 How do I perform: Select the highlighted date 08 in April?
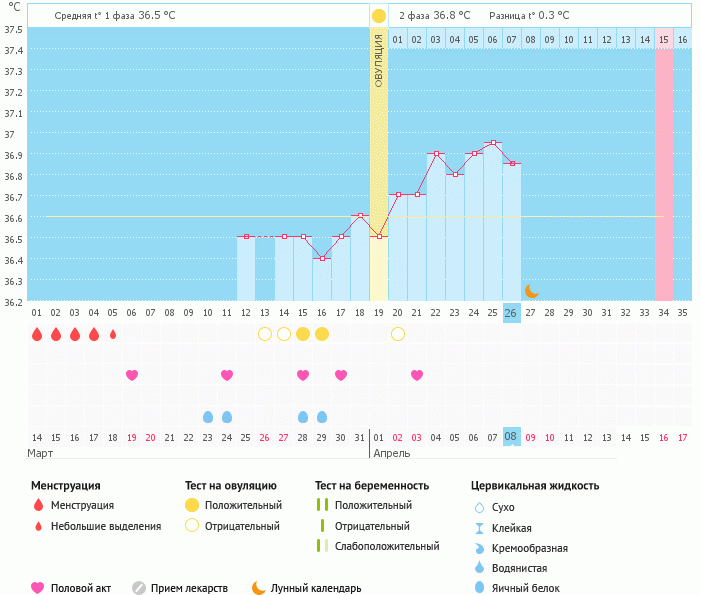[511, 437]
